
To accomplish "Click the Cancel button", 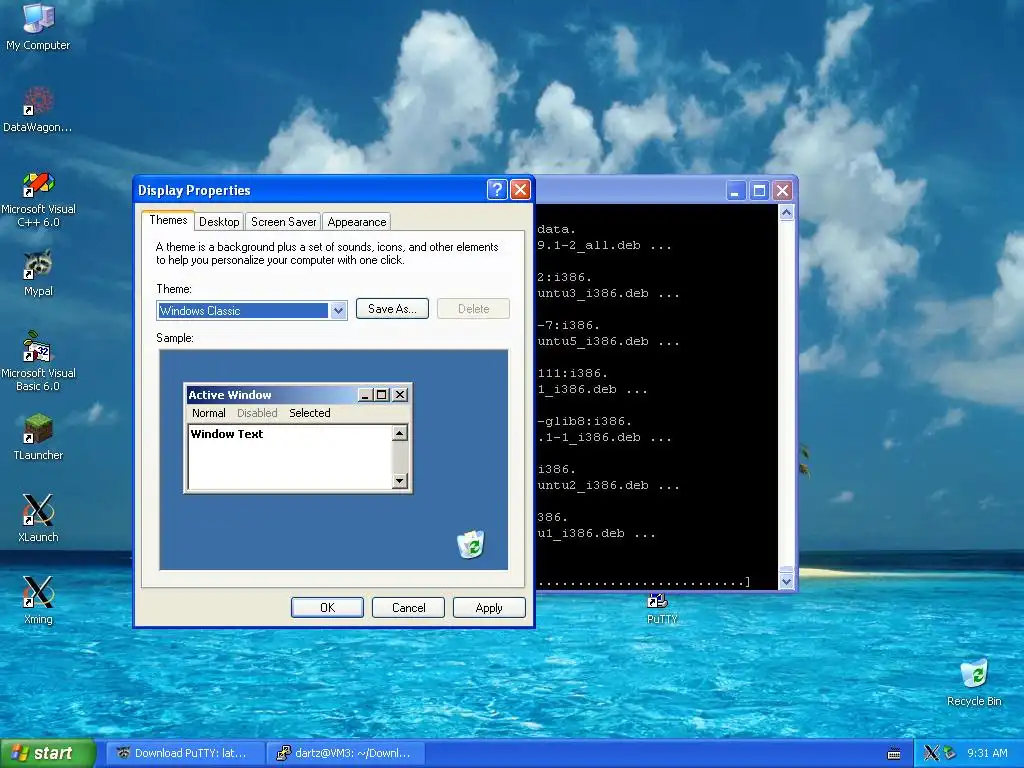I will [x=408, y=607].
